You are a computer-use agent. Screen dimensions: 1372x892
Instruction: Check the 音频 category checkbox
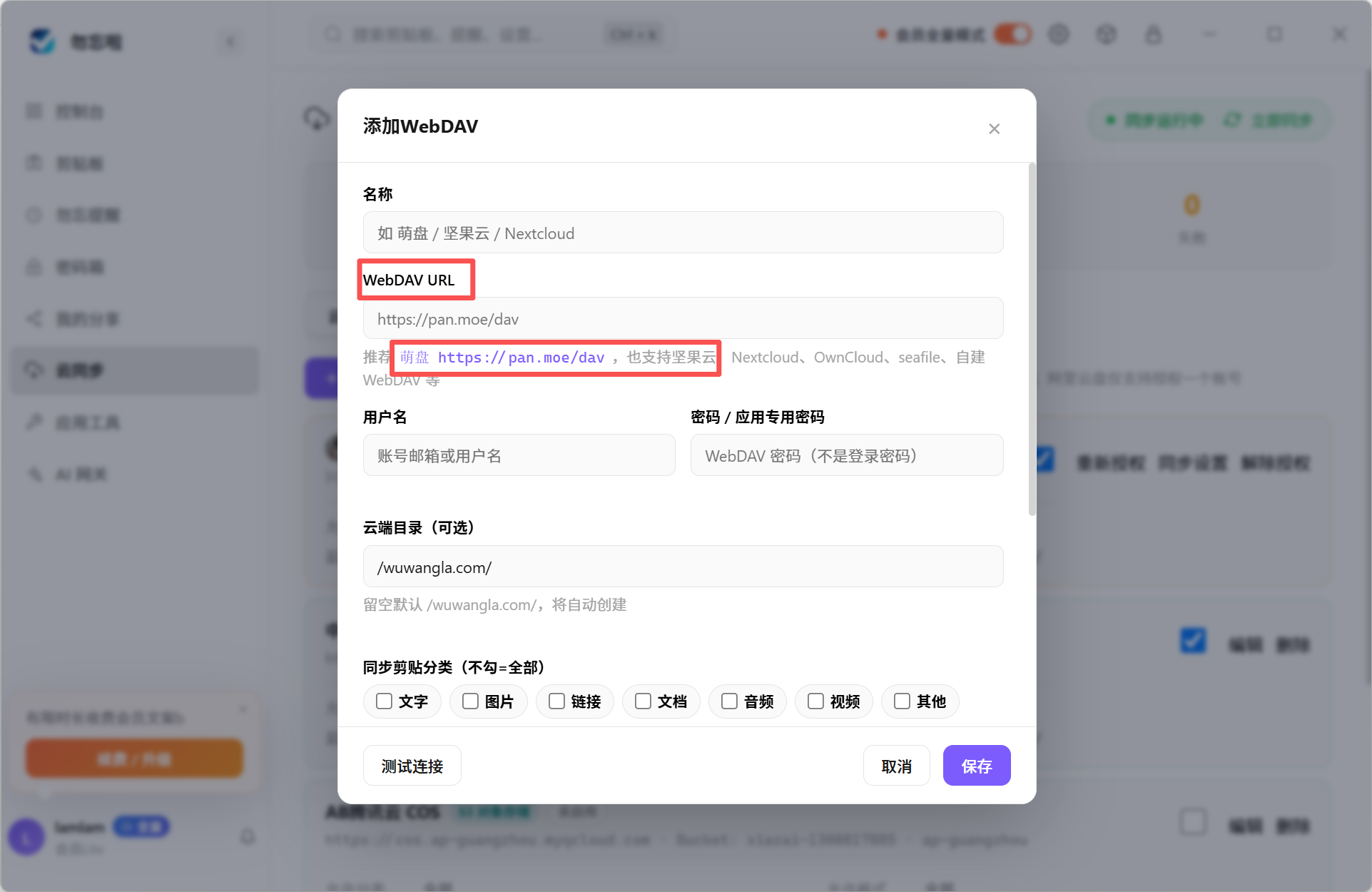[x=729, y=701]
